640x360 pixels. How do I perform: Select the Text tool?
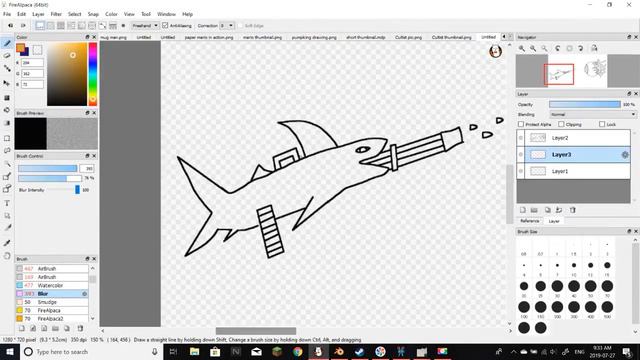7,203
